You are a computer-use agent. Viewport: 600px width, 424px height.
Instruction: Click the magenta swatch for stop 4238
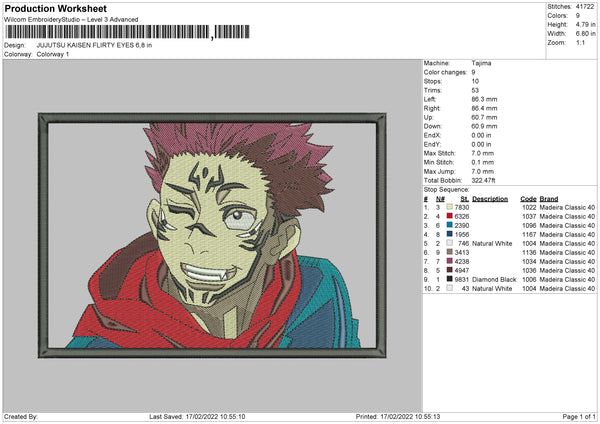(449, 261)
